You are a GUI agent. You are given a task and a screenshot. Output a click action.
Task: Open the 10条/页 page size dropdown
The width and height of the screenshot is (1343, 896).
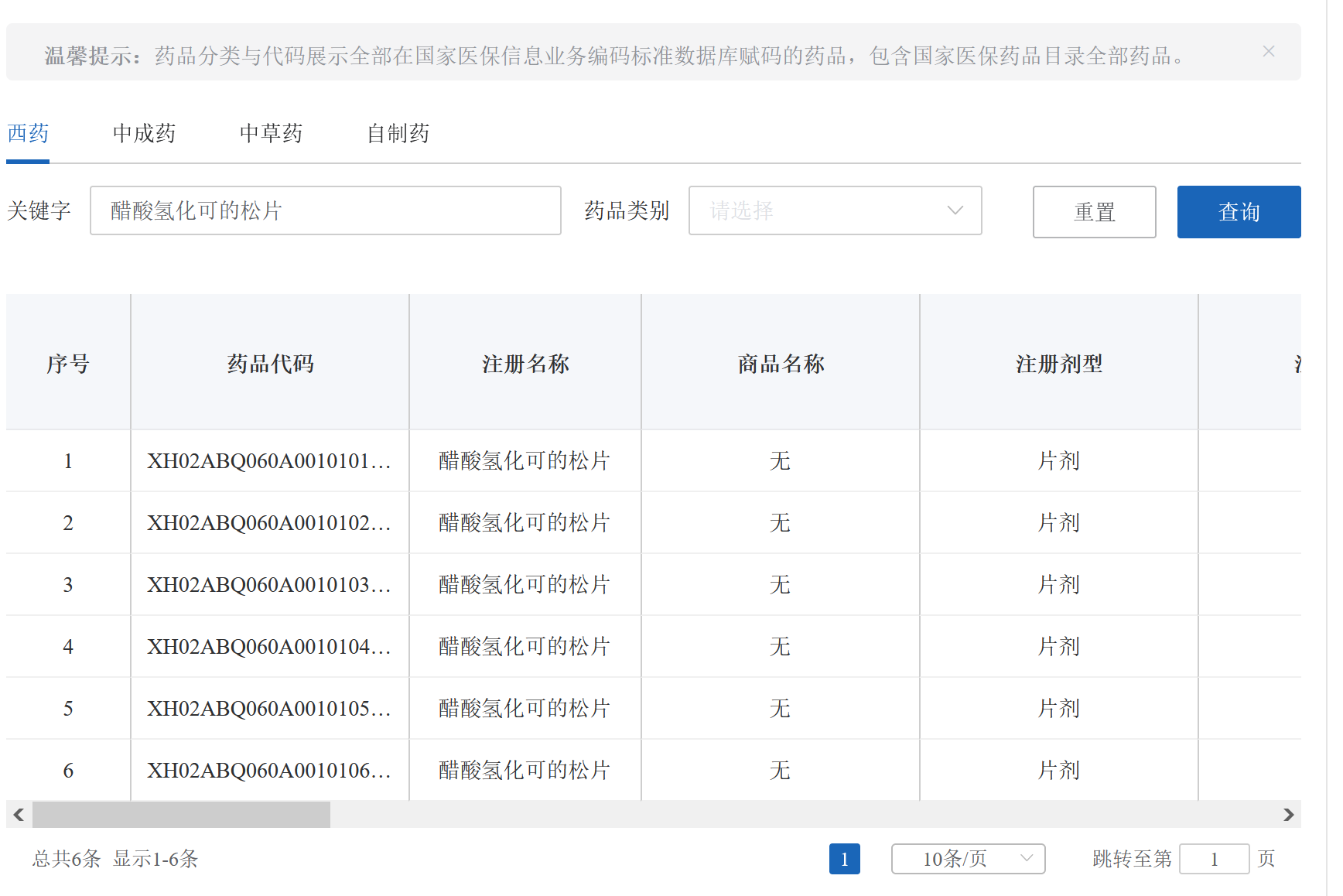[x=968, y=859]
